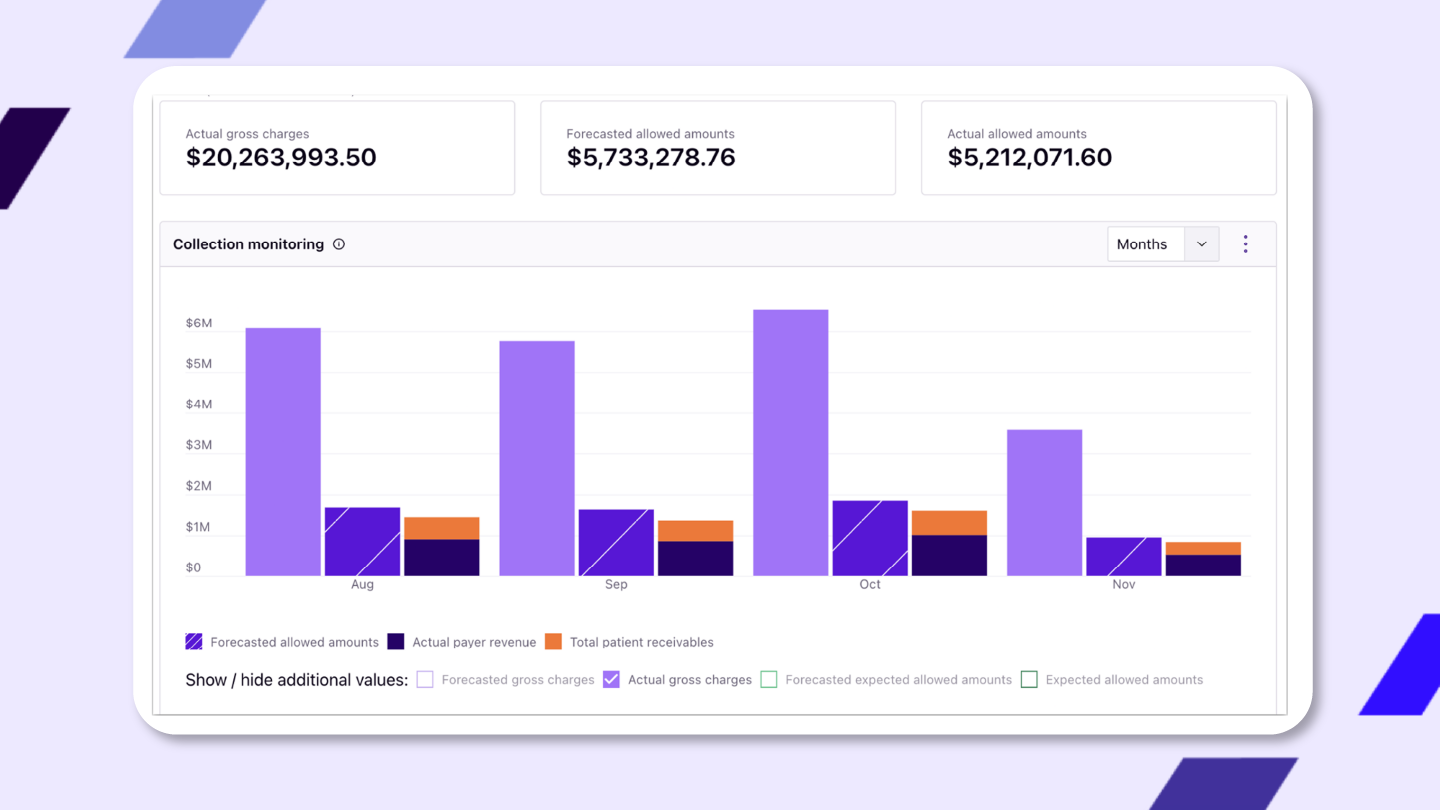Image resolution: width=1440 pixels, height=810 pixels.
Task: Click the Forecasted allowed amounts legend icon
Action: pyautogui.click(x=194, y=642)
